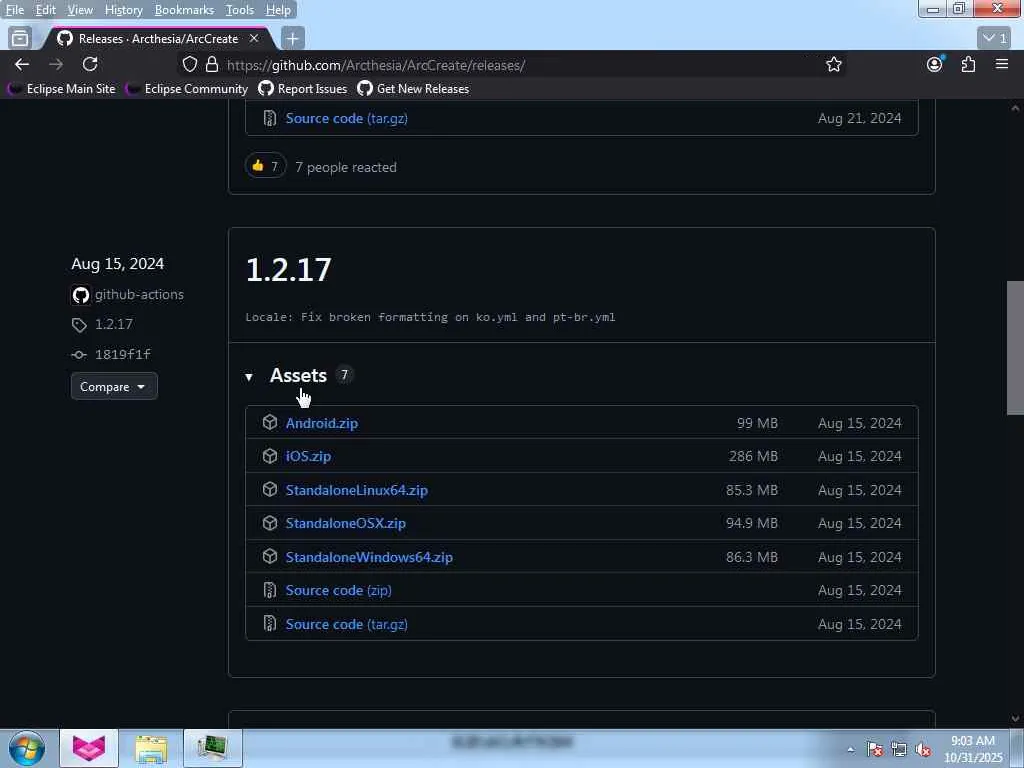The height and width of the screenshot is (768, 1024).
Task: Download Source code (tar.gz) dated Aug 15
Action: pyautogui.click(x=346, y=624)
